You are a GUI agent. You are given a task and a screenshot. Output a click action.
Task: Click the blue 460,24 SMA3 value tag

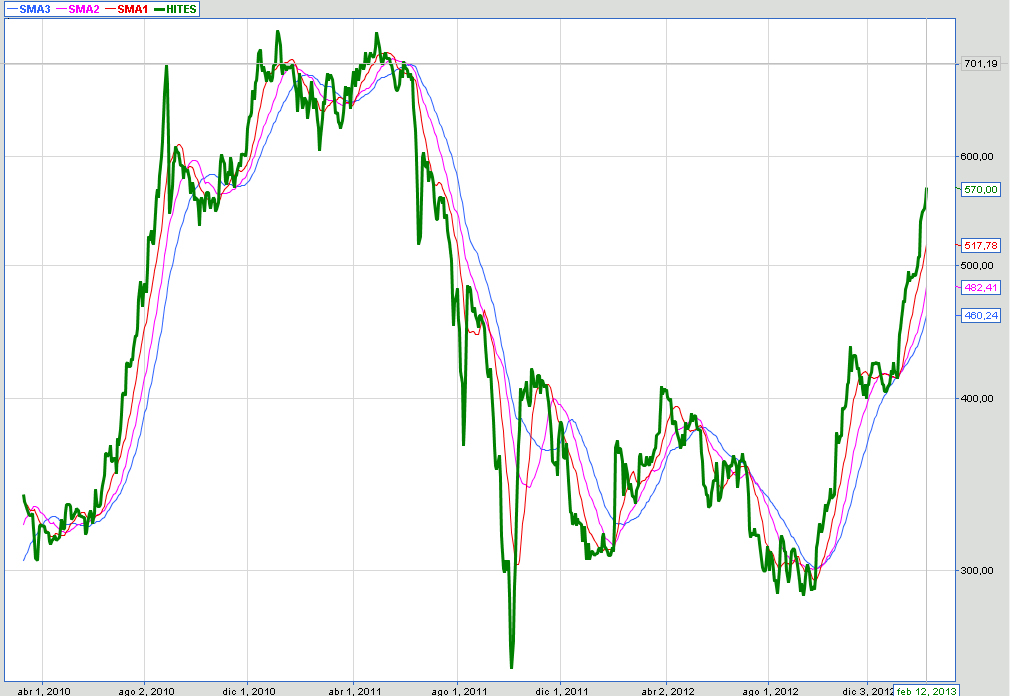coord(980,315)
